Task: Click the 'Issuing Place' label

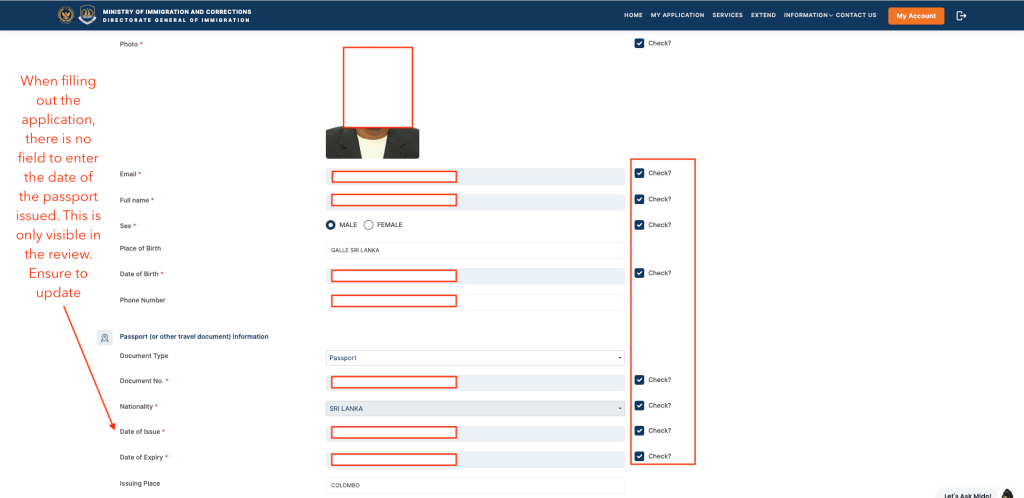Action: tap(140, 484)
